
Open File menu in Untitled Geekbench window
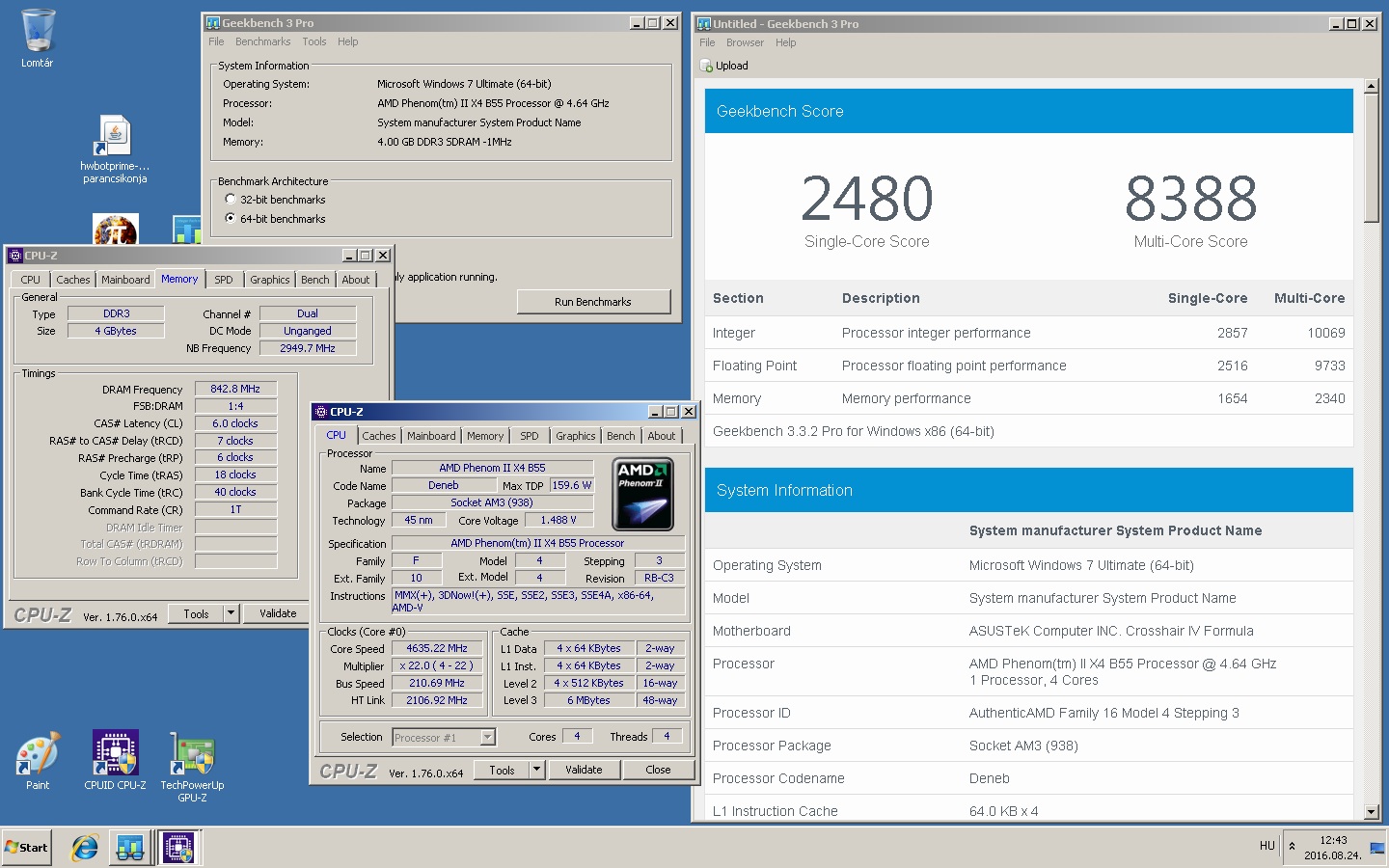pyautogui.click(x=707, y=42)
